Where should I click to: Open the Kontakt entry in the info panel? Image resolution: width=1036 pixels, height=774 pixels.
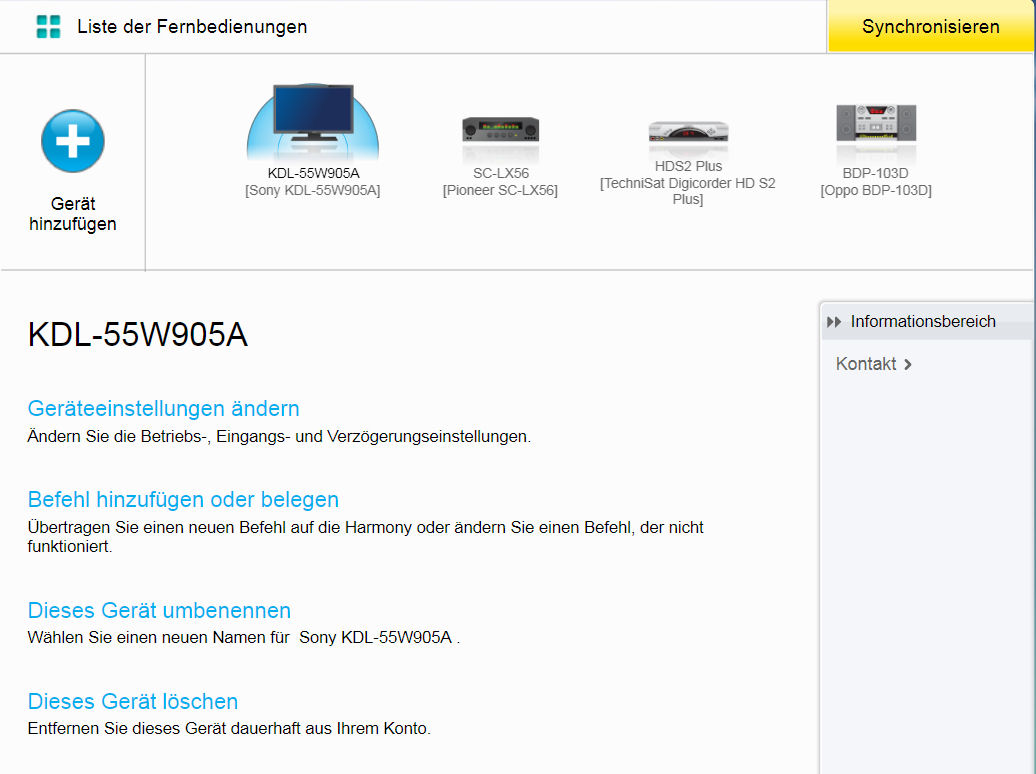tap(866, 364)
